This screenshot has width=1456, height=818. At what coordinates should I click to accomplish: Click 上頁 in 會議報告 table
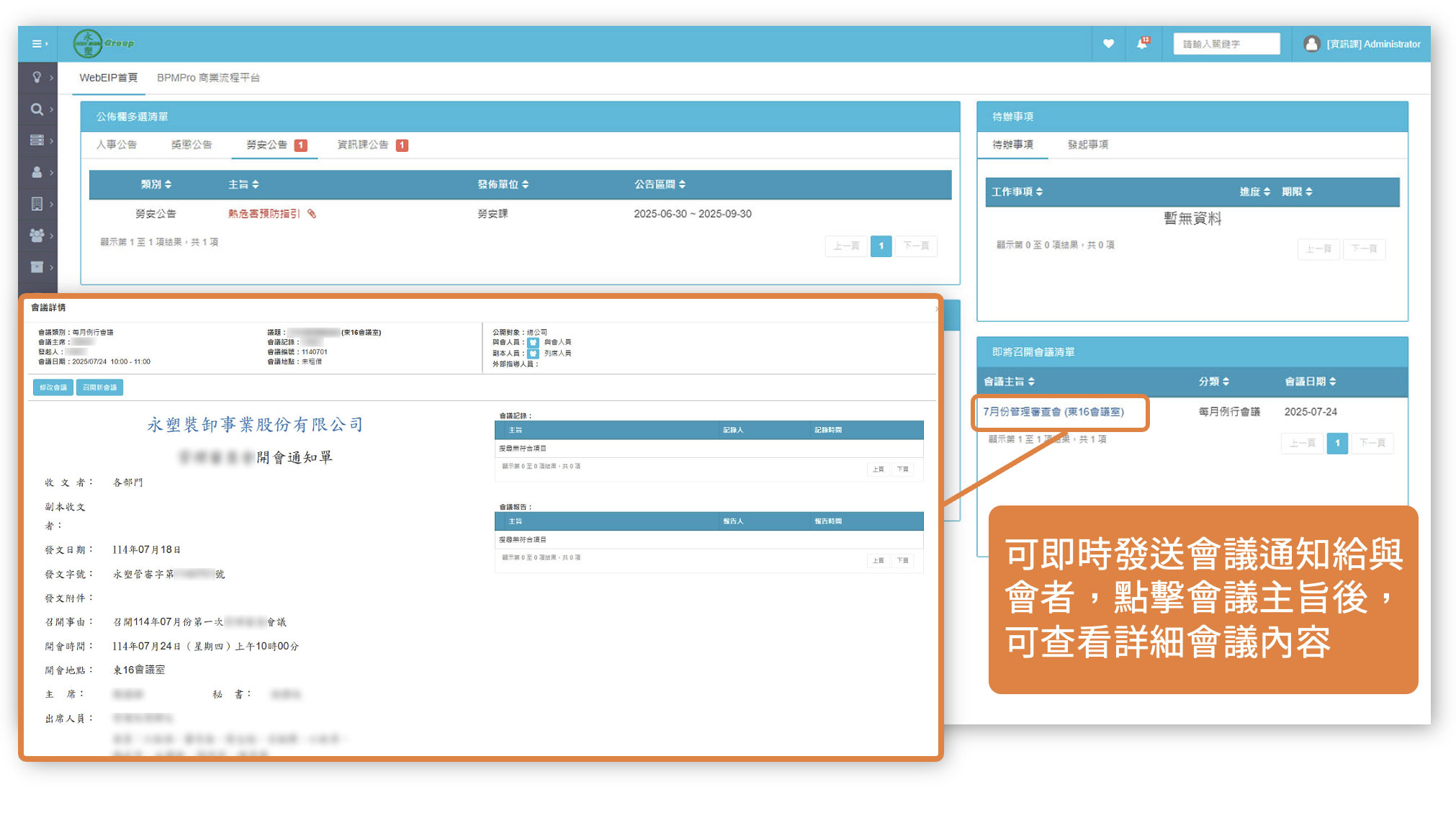point(878,560)
